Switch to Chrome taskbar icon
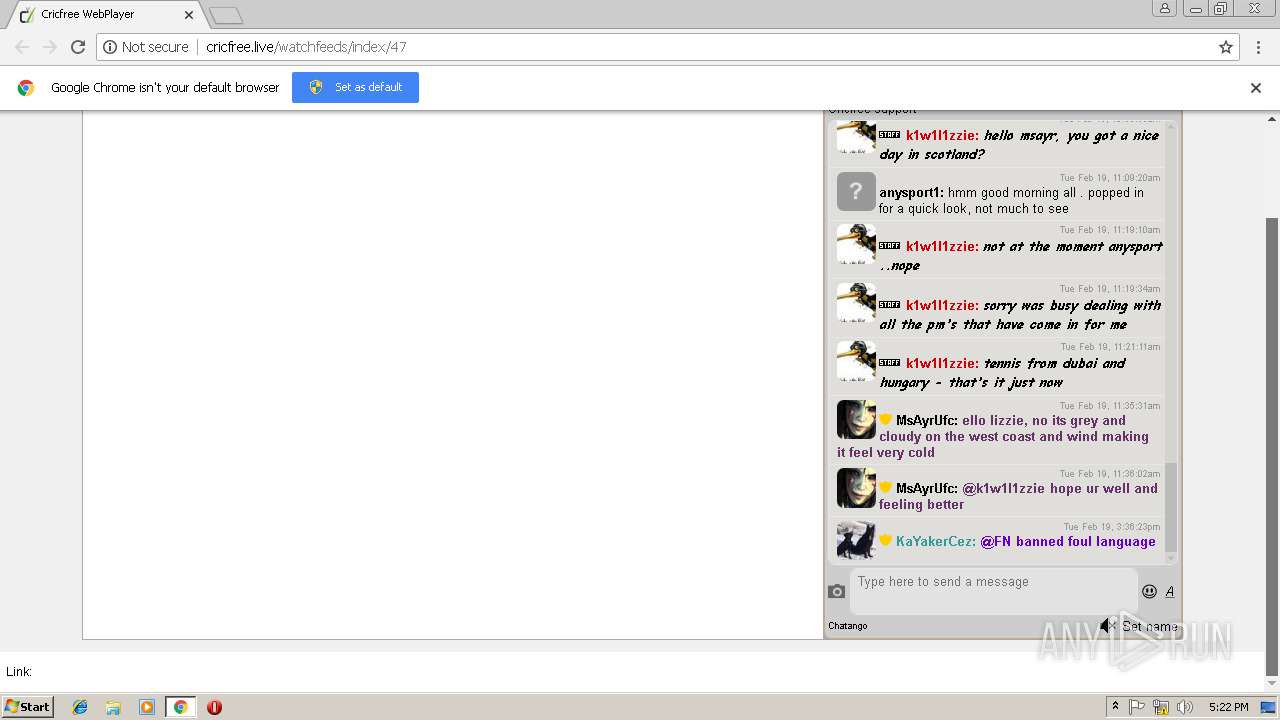The height and width of the screenshot is (720, 1280). [x=180, y=707]
